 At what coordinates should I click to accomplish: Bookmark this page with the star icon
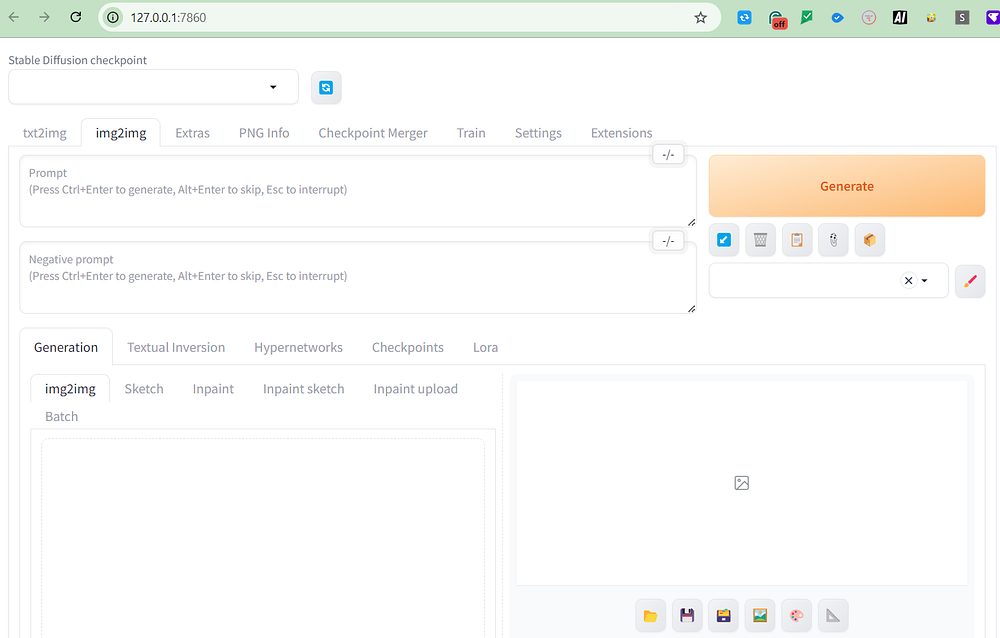coord(700,17)
